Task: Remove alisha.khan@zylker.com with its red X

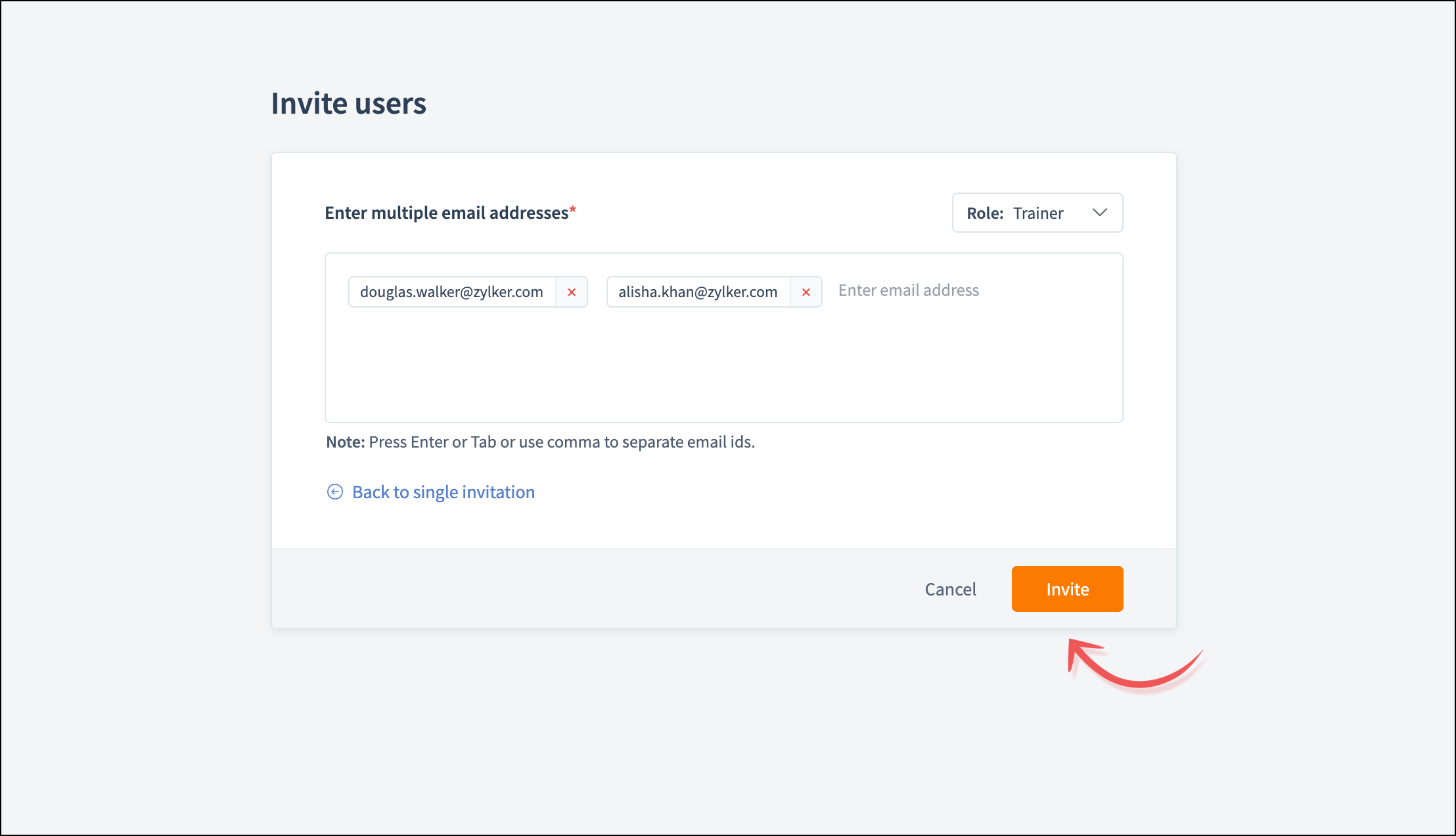Action: pyautogui.click(x=806, y=292)
